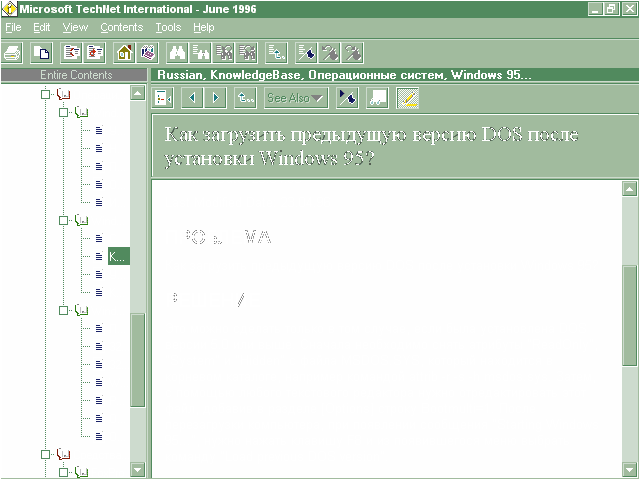Click the Print icon in the main toolbar
This screenshot has height=480, width=640.
tap(11, 53)
